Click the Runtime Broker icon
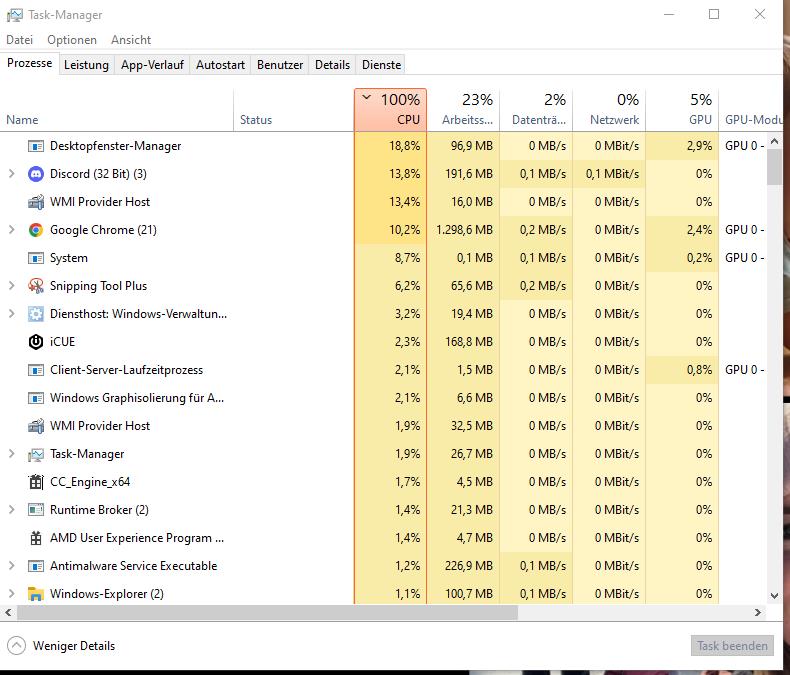Image resolution: width=790 pixels, height=675 pixels. (x=36, y=510)
